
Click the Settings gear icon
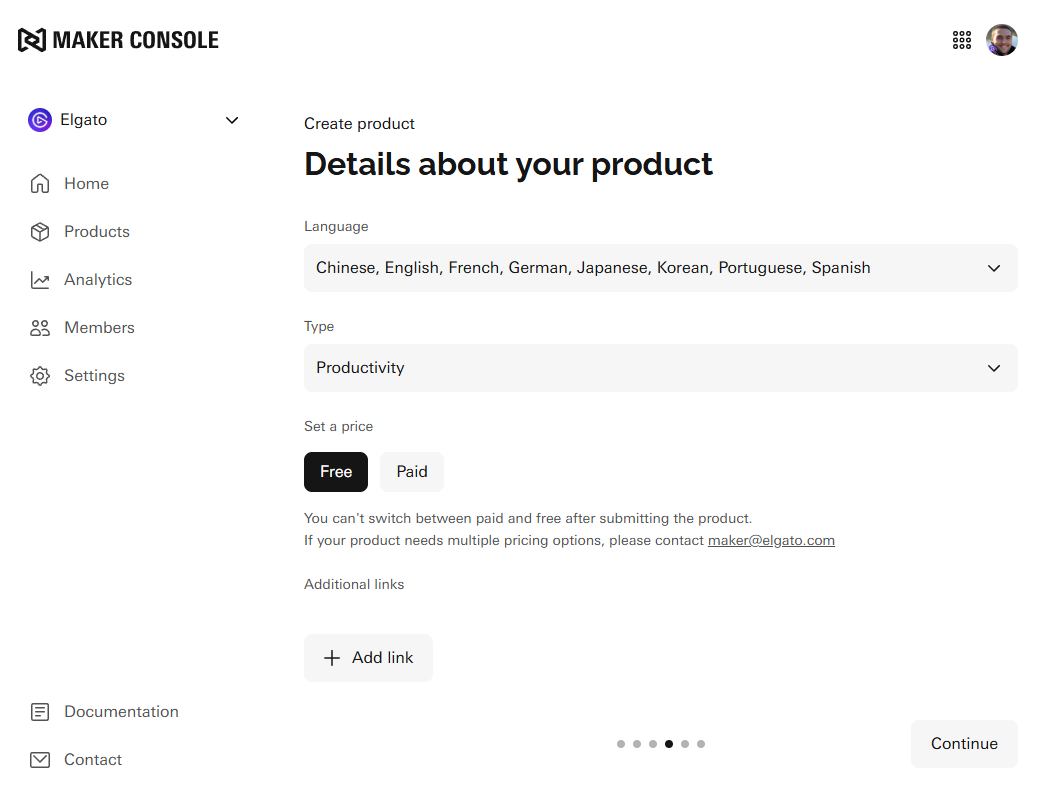(40, 376)
